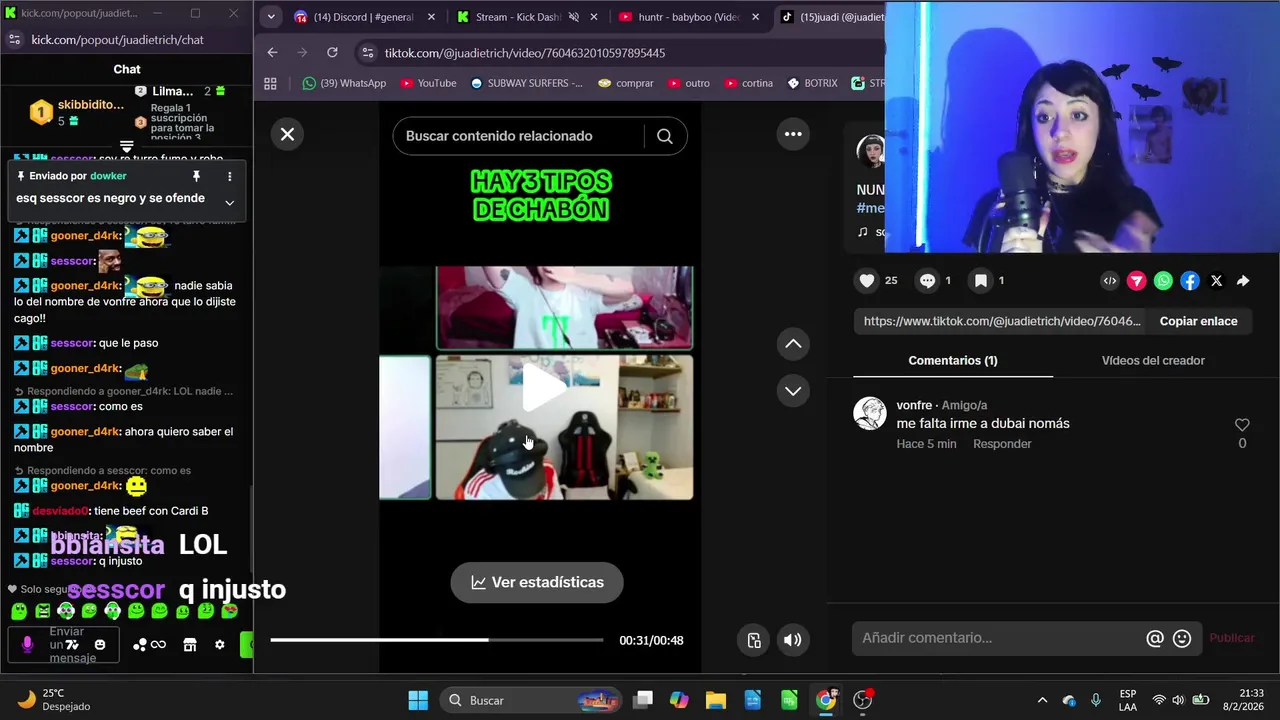Viewport: 1280px width, 720px height.
Task: Switch to Vídeos del creador tab
Action: pos(1153,360)
